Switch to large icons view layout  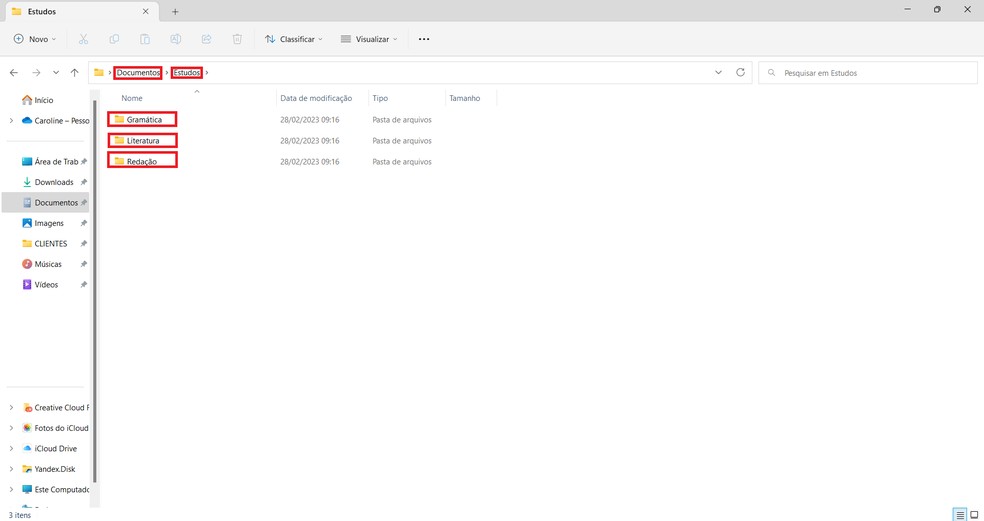click(x=974, y=515)
